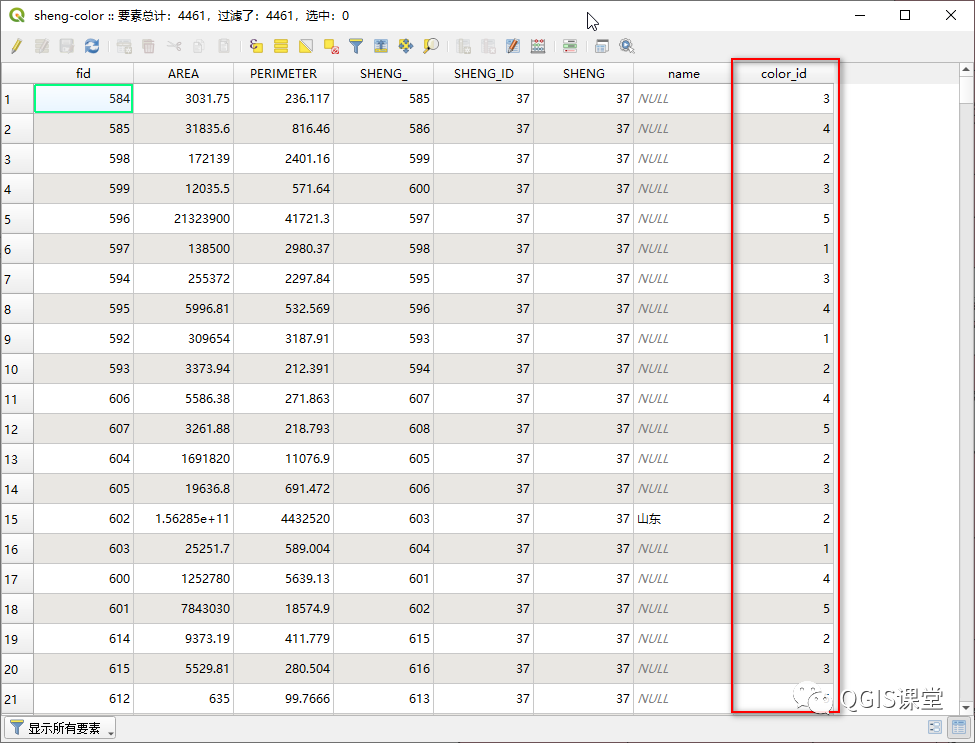Click color_id cell in row 5
Image resolution: width=975 pixels, height=743 pixels.
[783, 219]
